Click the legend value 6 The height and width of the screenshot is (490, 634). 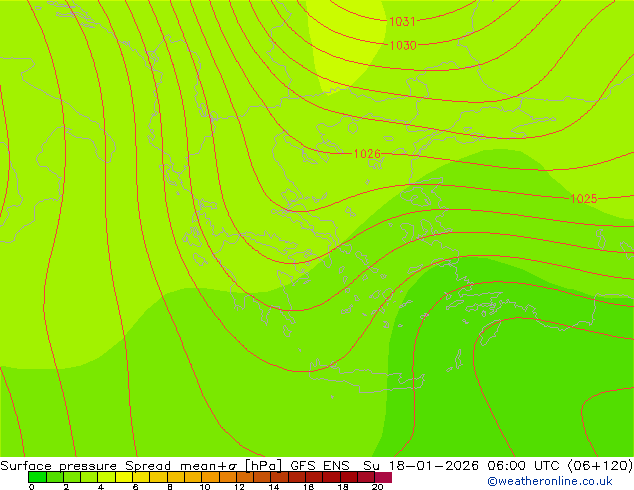(135, 487)
